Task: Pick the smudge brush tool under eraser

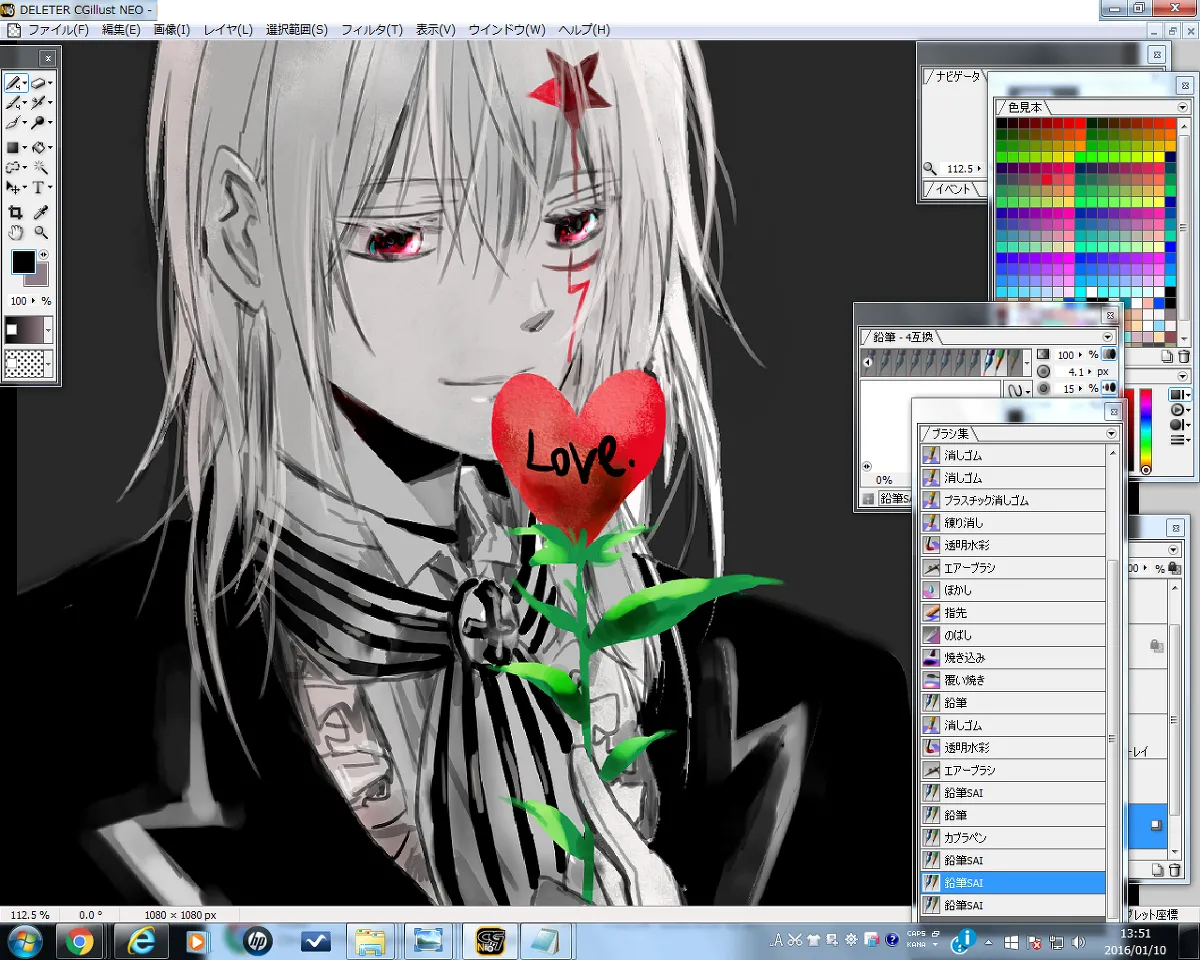Action: [39, 103]
